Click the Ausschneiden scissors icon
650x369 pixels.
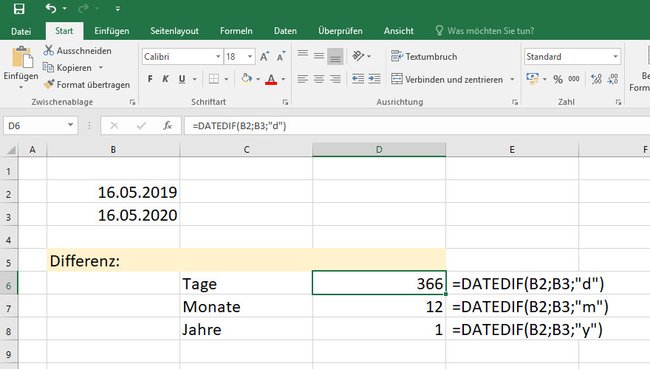(x=49, y=51)
